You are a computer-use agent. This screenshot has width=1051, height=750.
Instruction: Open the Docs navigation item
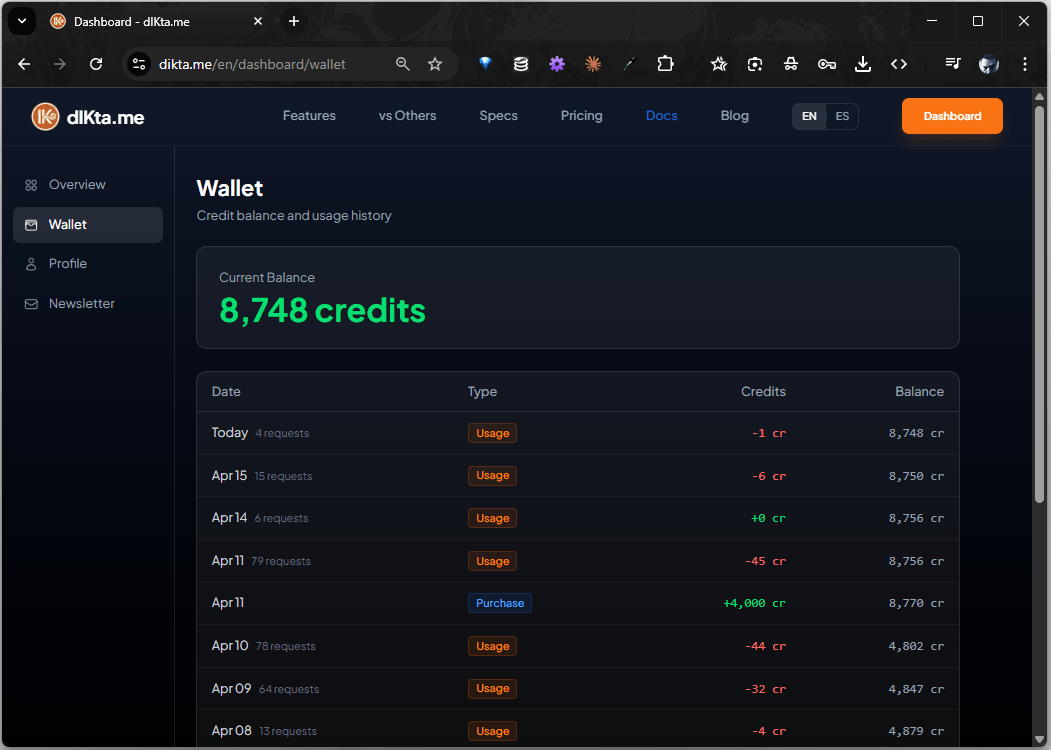click(661, 115)
